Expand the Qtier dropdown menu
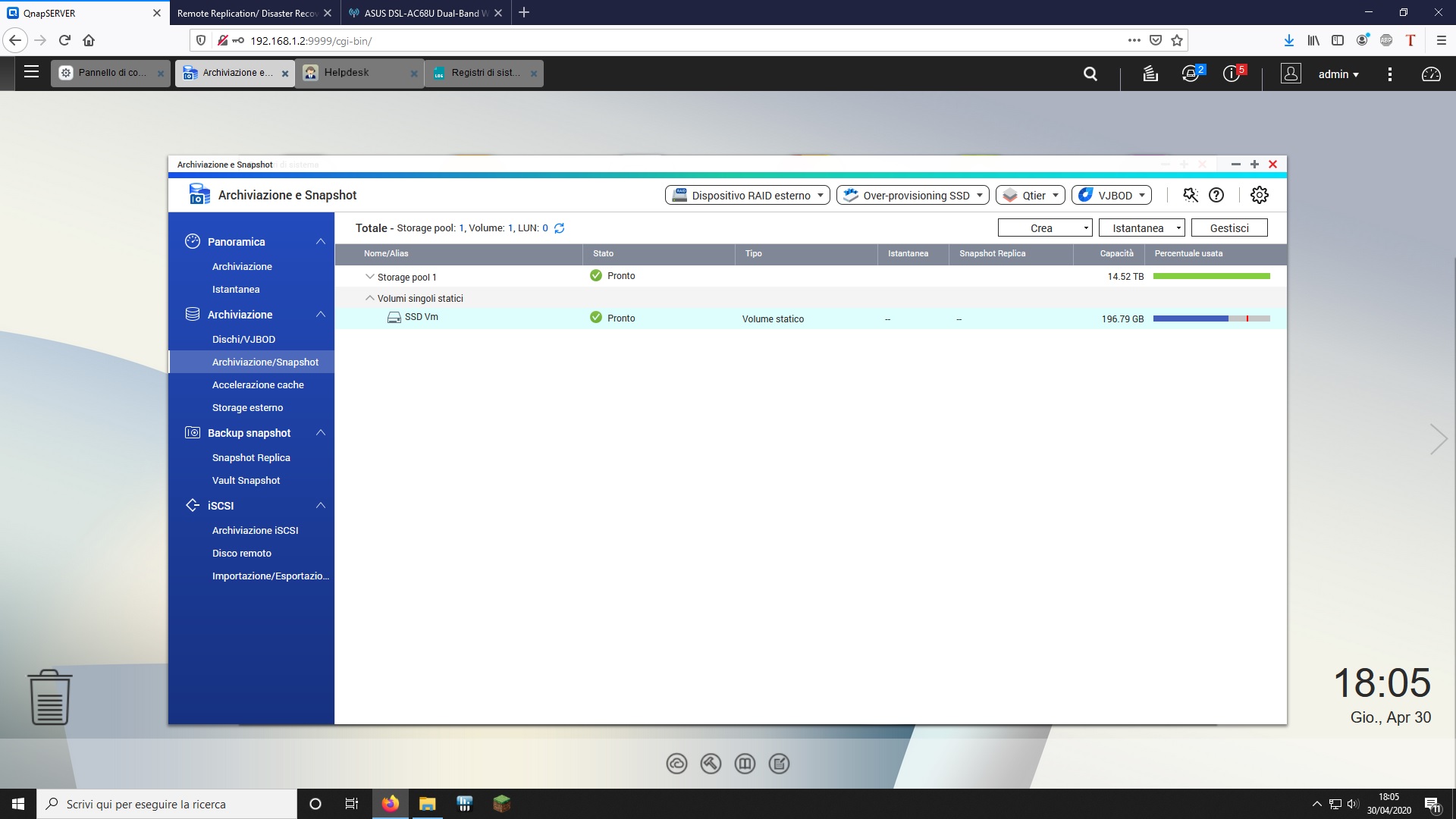The height and width of the screenshot is (819, 1456). [x=1031, y=195]
